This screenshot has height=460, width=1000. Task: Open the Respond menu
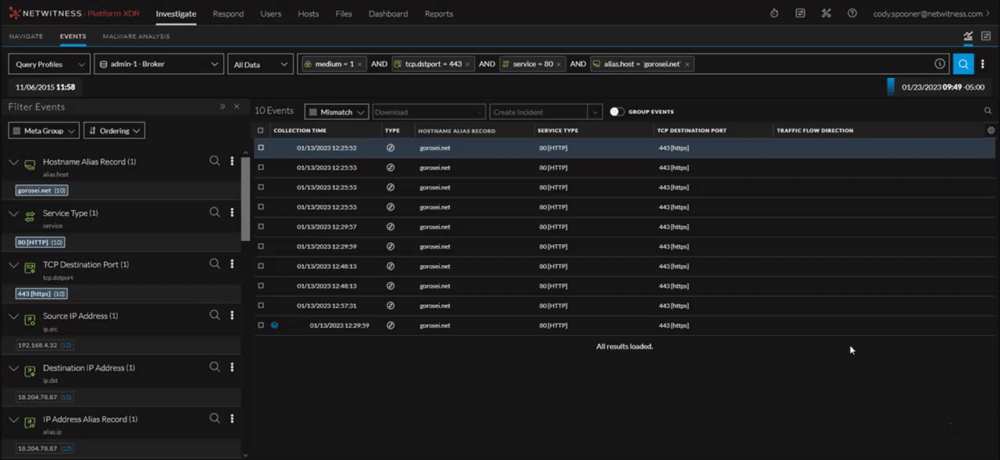tap(228, 14)
